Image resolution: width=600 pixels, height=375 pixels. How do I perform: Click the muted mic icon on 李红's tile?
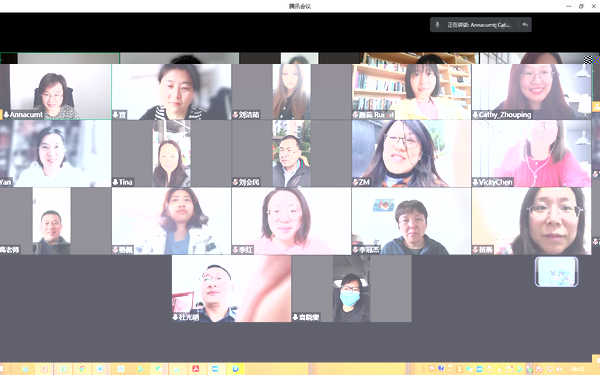point(236,250)
